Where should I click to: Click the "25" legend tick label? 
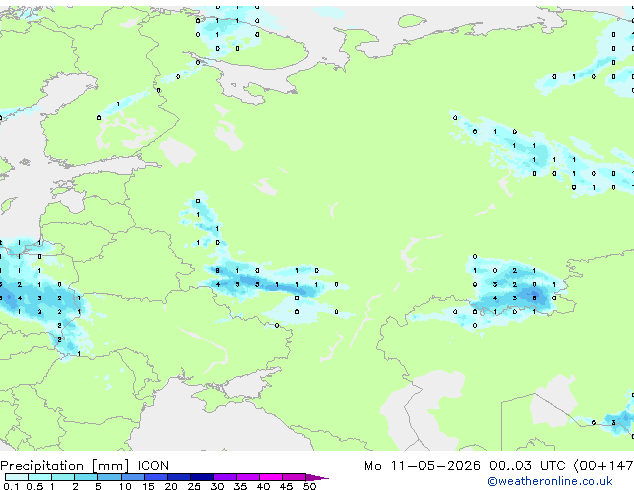pos(194,486)
